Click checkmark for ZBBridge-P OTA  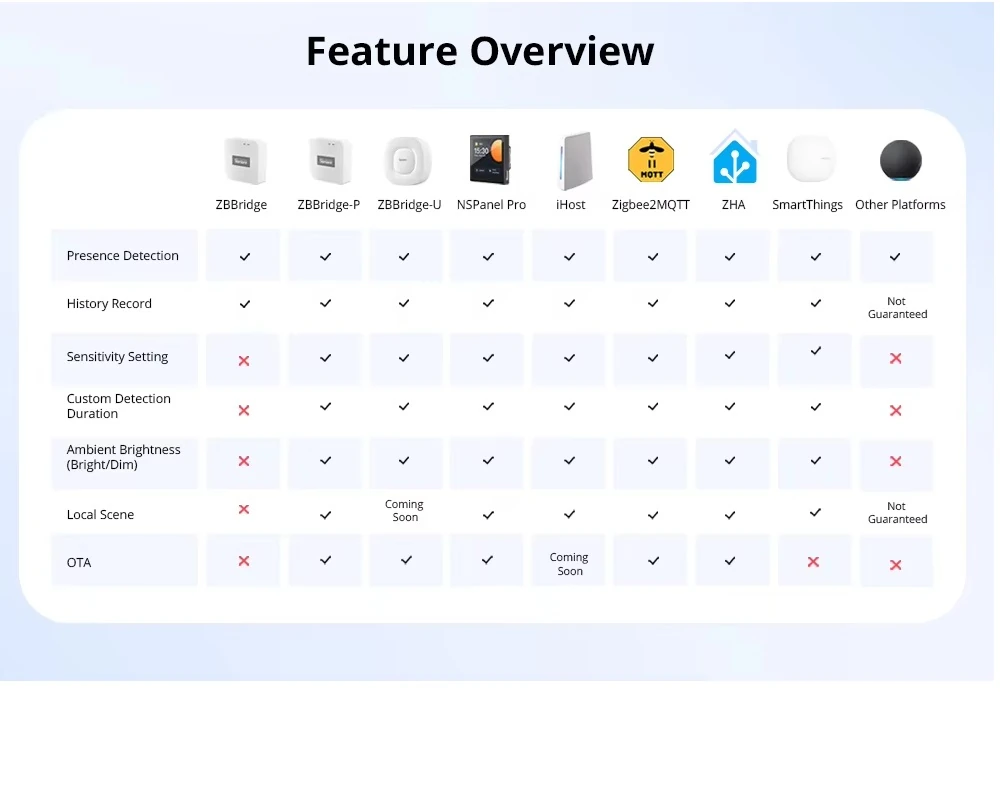(x=325, y=560)
